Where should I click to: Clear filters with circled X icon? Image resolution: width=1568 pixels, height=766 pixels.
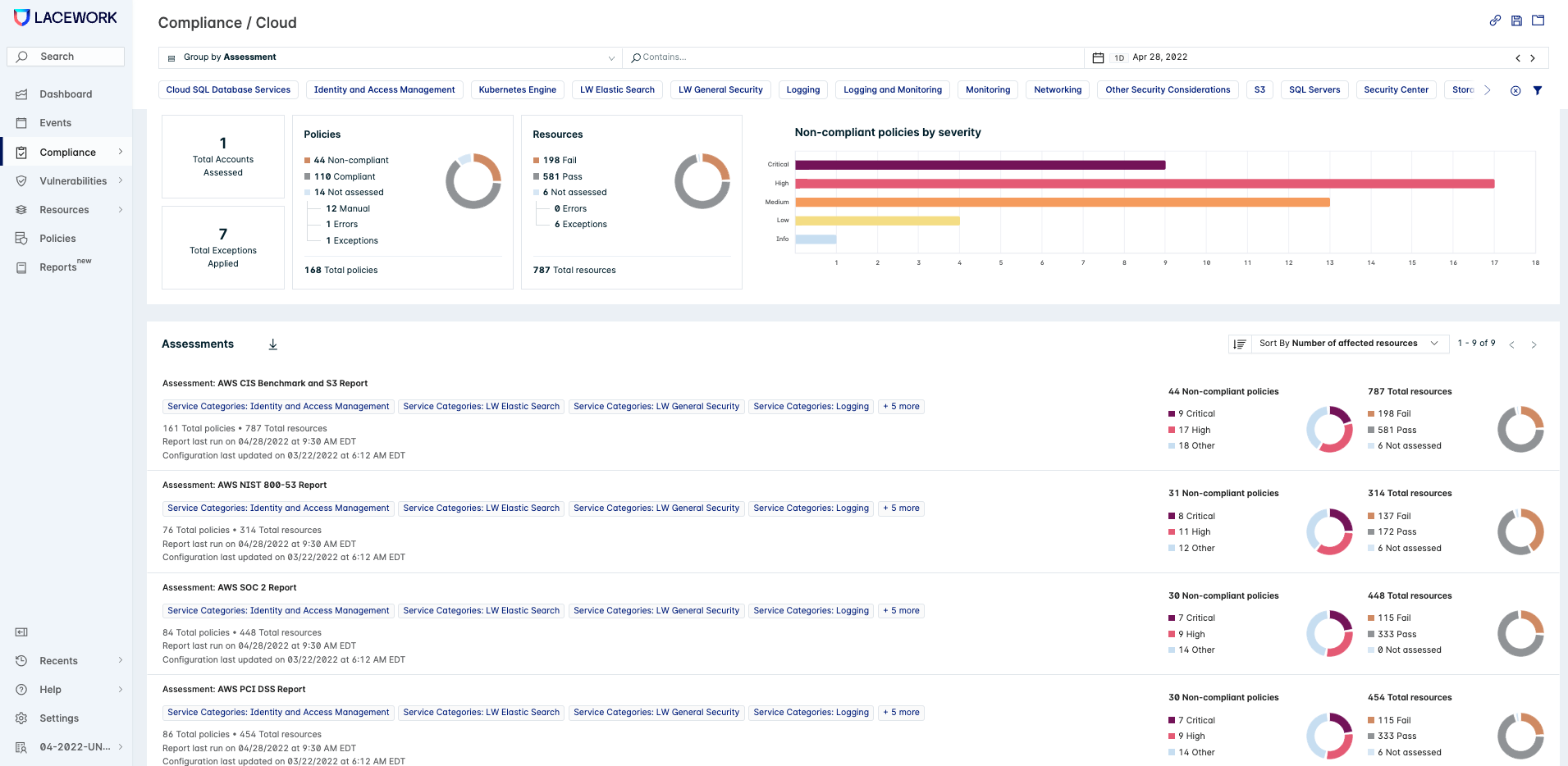coord(1515,90)
